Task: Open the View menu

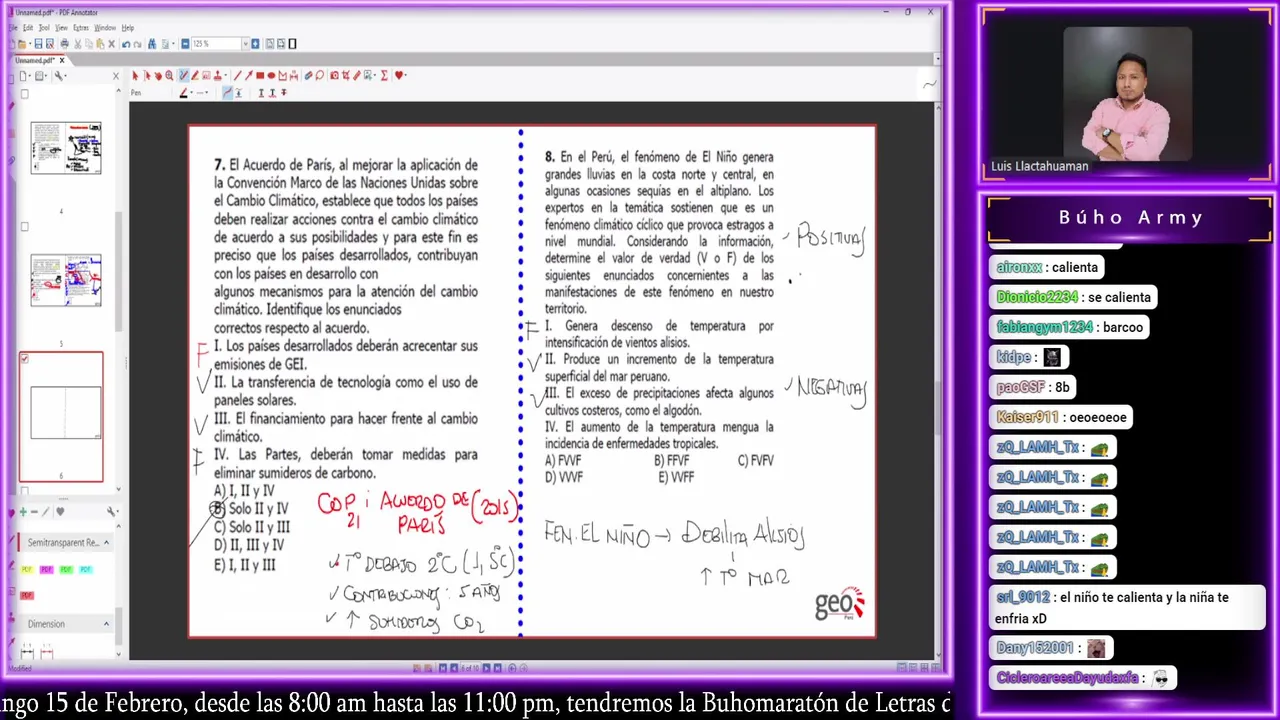Action: click(x=61, y=28)
